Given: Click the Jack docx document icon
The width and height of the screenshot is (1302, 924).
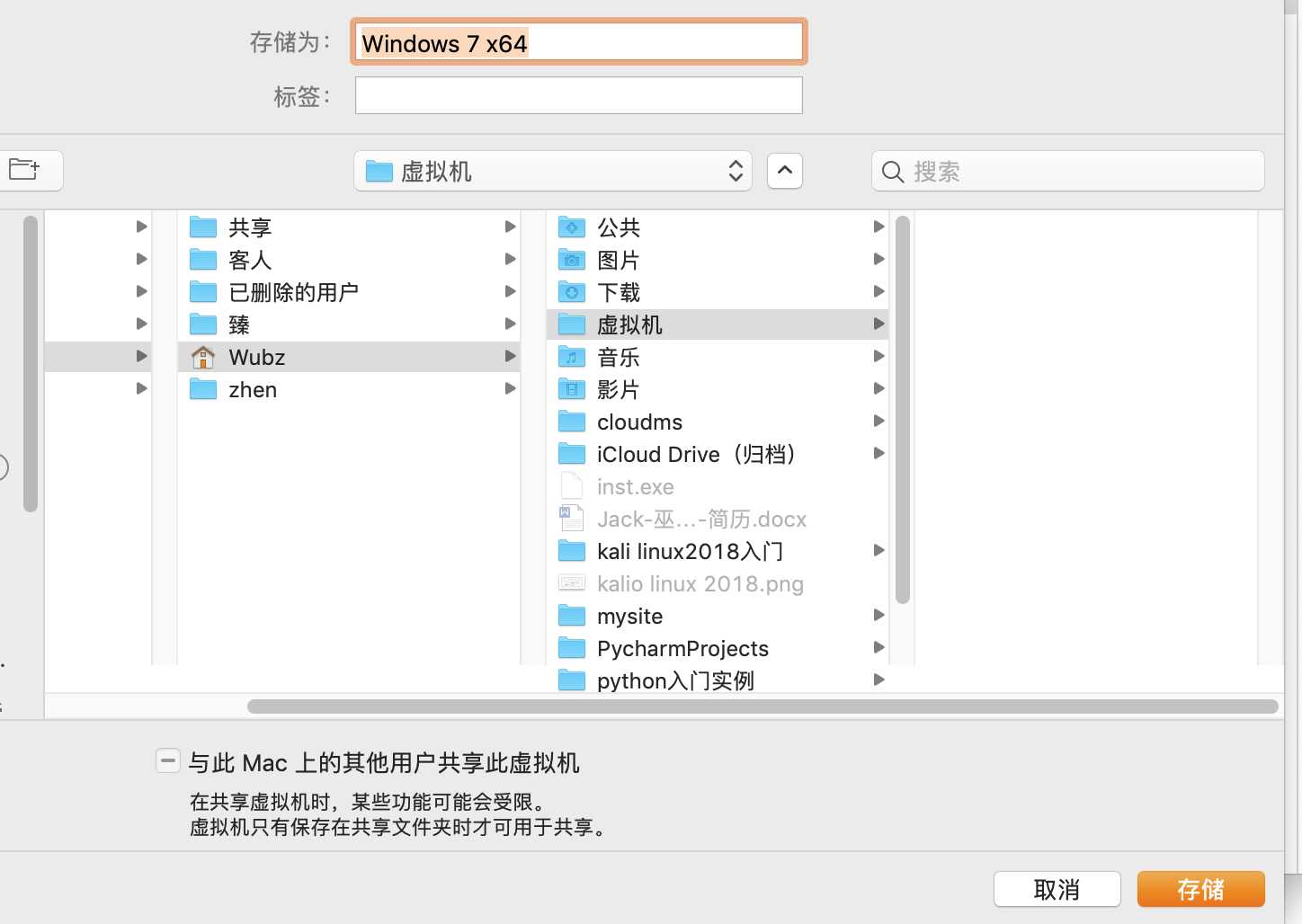Looking at the screenshot, I should (x=572, y=519).
